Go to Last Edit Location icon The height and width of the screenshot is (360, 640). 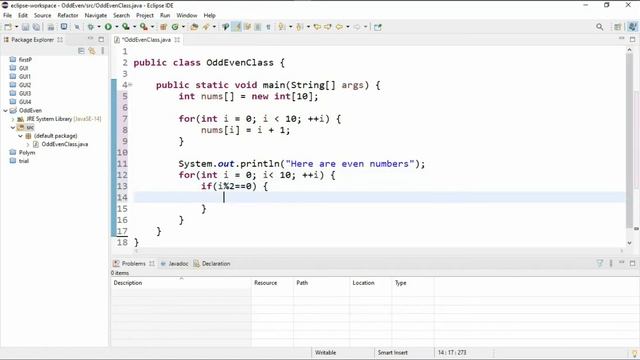click(x=317, y=27)
